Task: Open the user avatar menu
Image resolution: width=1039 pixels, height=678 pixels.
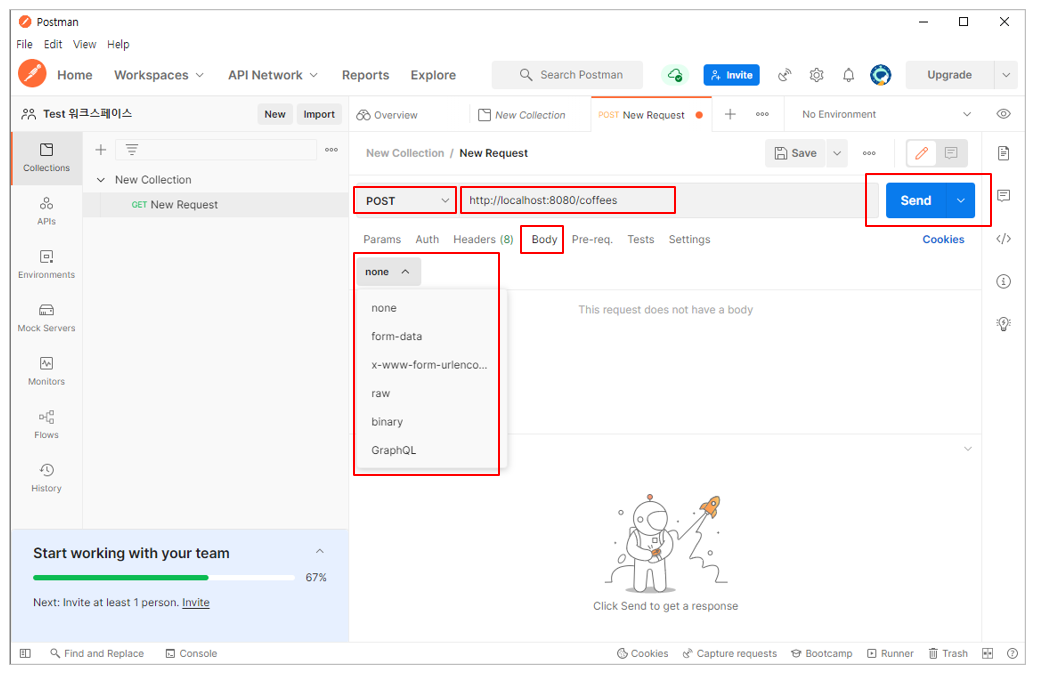Action: 881,75
